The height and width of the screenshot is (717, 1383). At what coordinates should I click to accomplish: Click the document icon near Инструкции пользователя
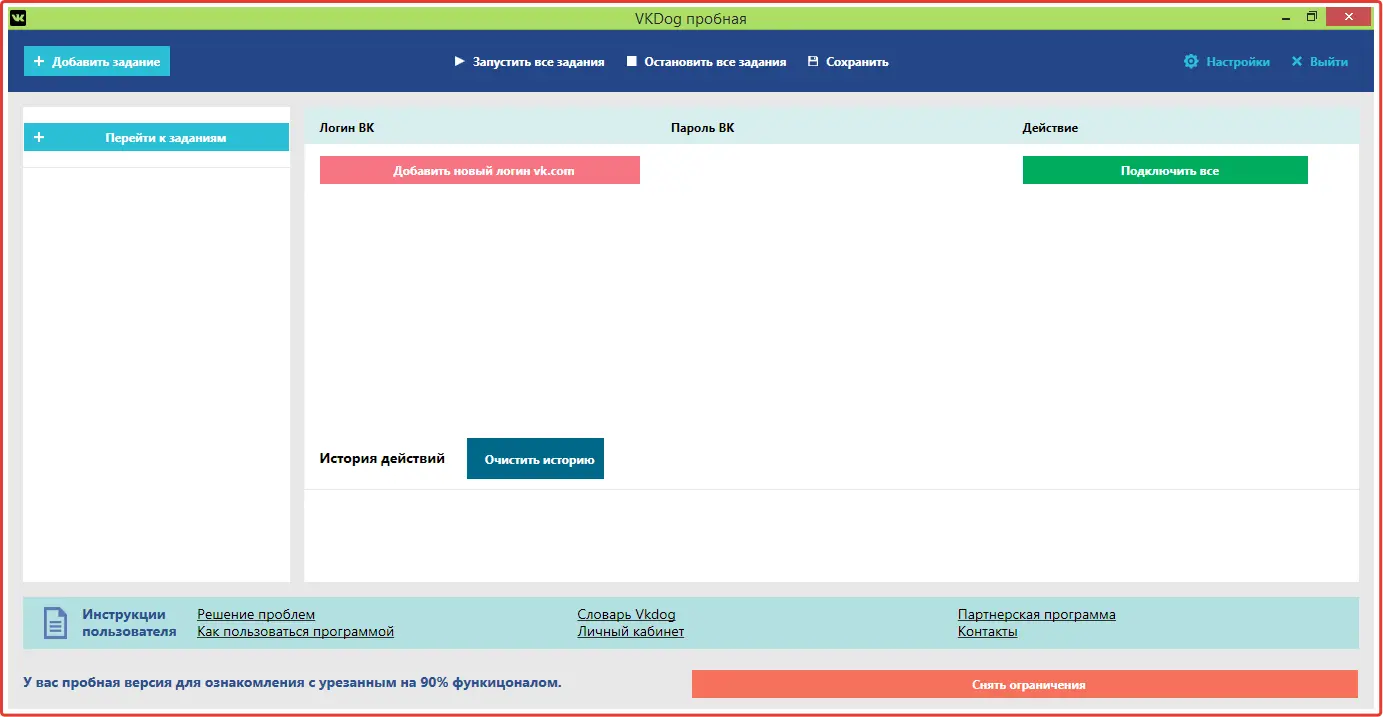pyautogui.click(x=55, y=623)
